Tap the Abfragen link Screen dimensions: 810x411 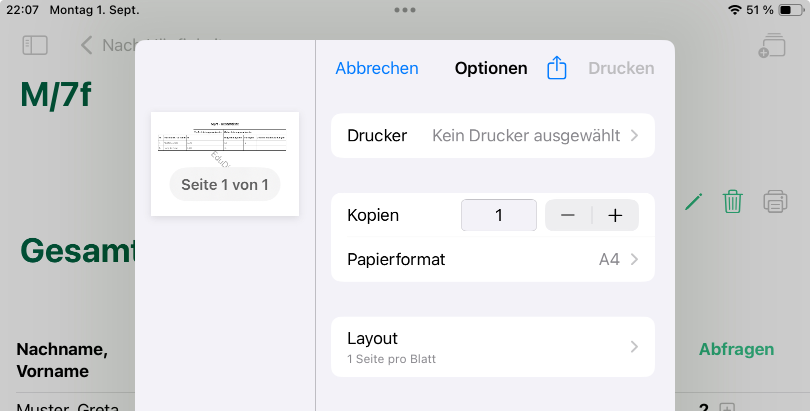click(x=736, y=349)
